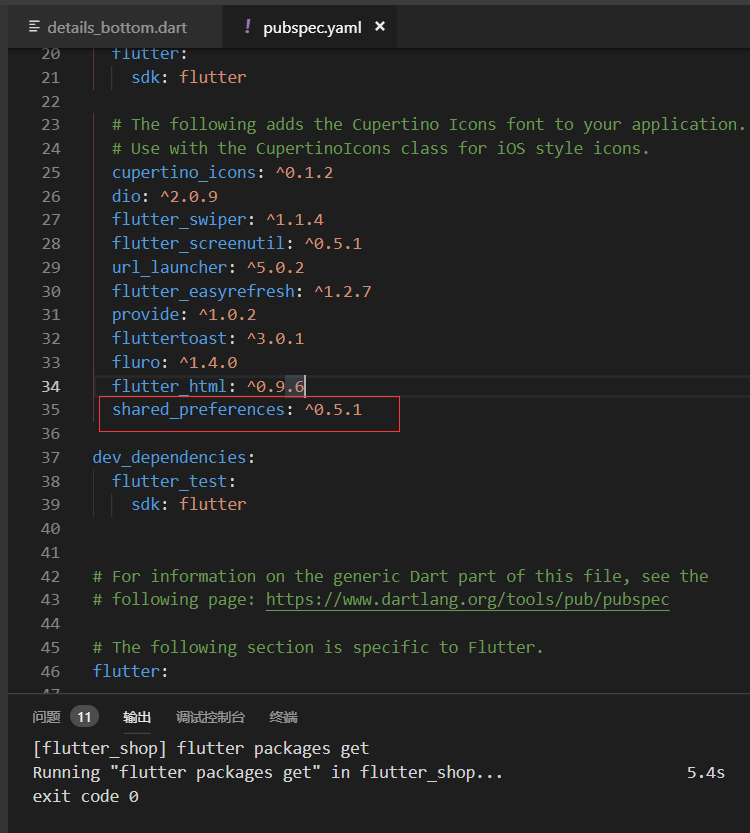Click the flutter_html dependency key

(169, 386)
